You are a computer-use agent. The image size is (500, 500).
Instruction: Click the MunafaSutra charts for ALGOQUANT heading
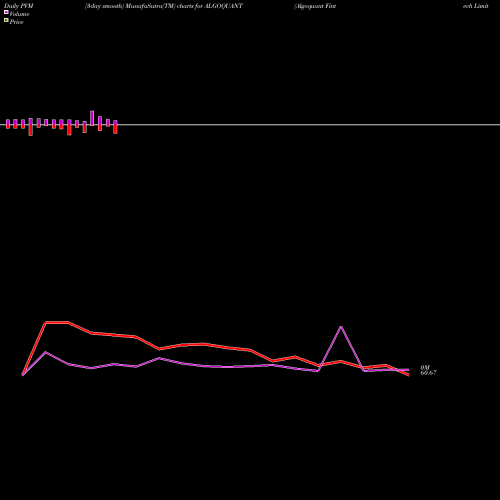tap(164, 6)
